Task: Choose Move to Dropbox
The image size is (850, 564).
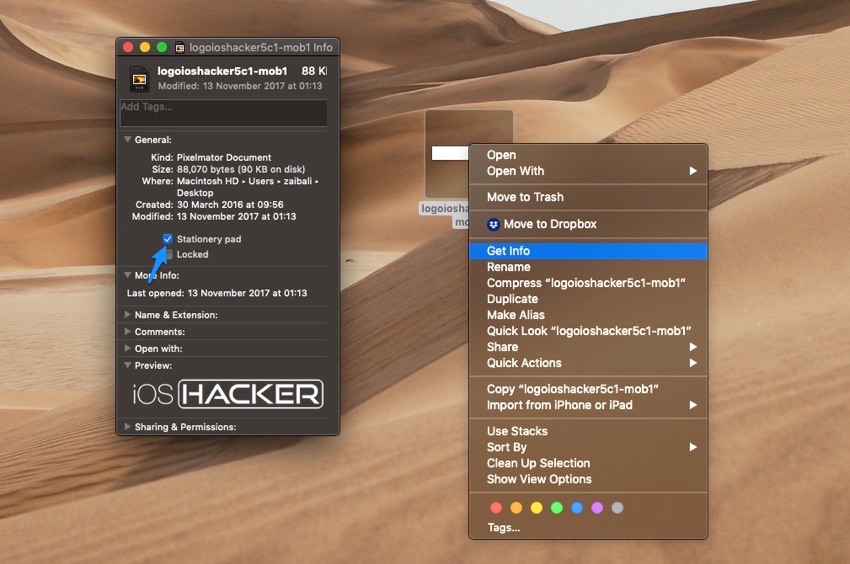Action: click(x=588, y=224)
